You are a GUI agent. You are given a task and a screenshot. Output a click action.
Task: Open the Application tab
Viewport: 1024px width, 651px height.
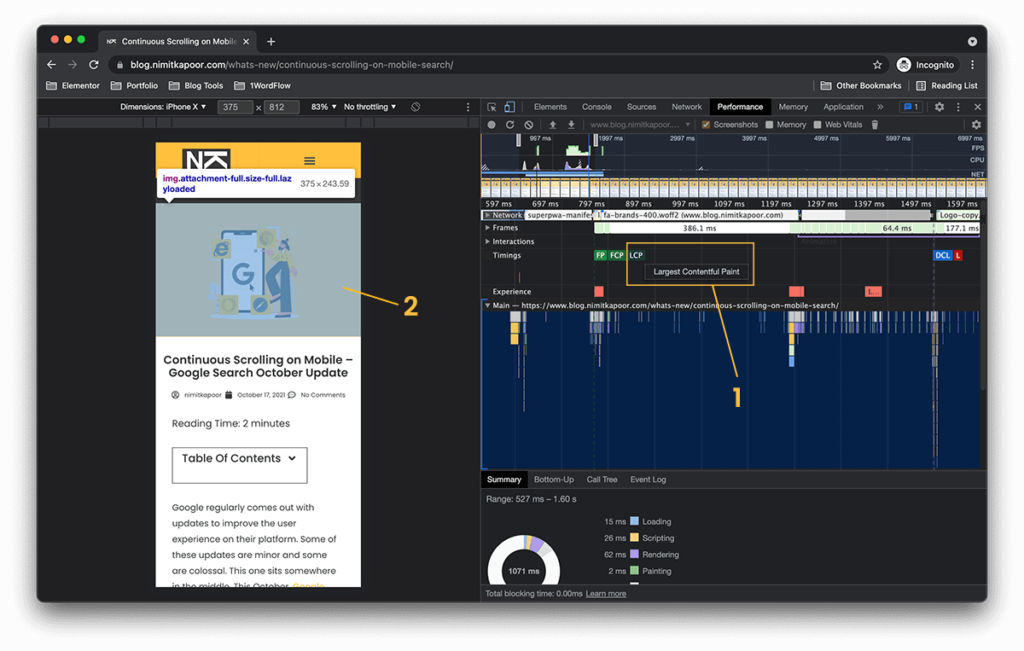[843, 107]
